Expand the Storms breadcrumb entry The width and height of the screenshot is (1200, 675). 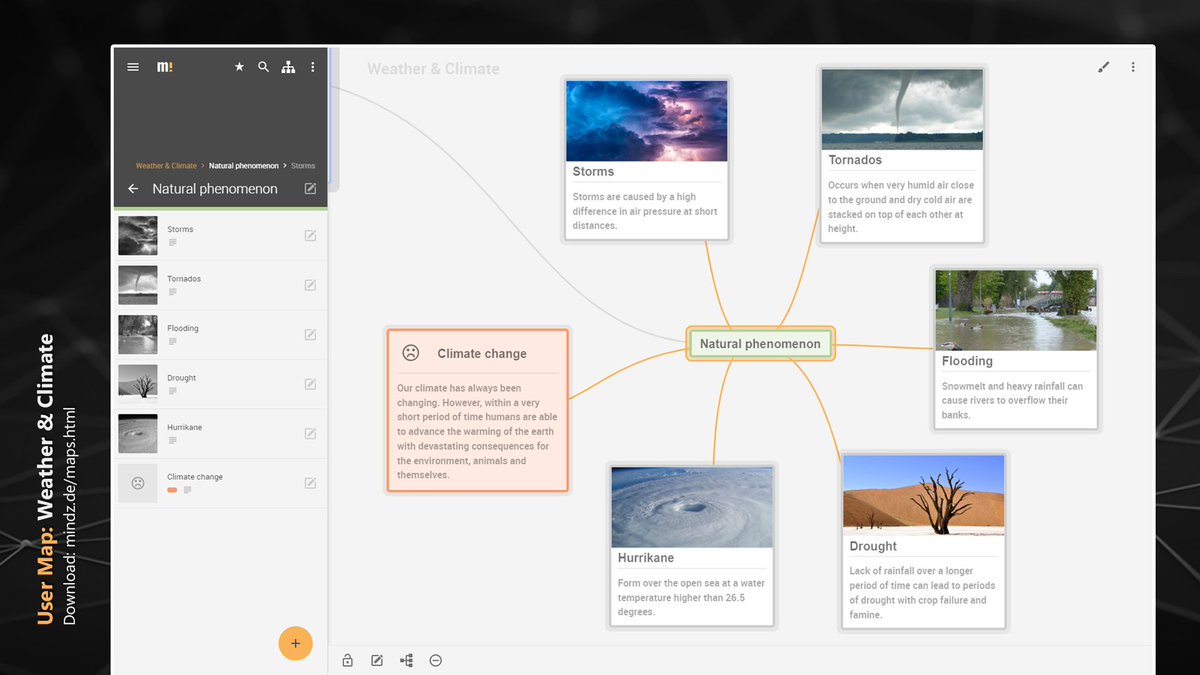click(303, 165)
